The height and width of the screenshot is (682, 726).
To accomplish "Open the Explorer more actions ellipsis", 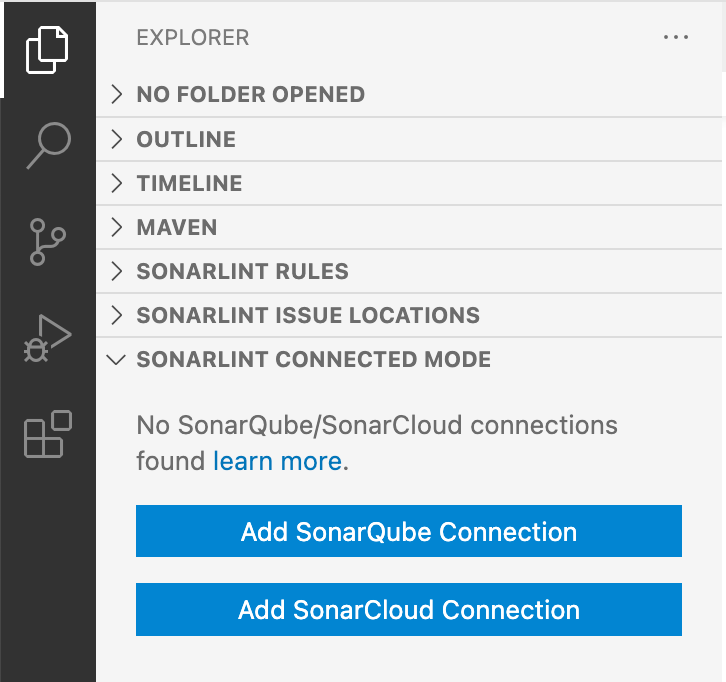I will (x=676, y=37).
